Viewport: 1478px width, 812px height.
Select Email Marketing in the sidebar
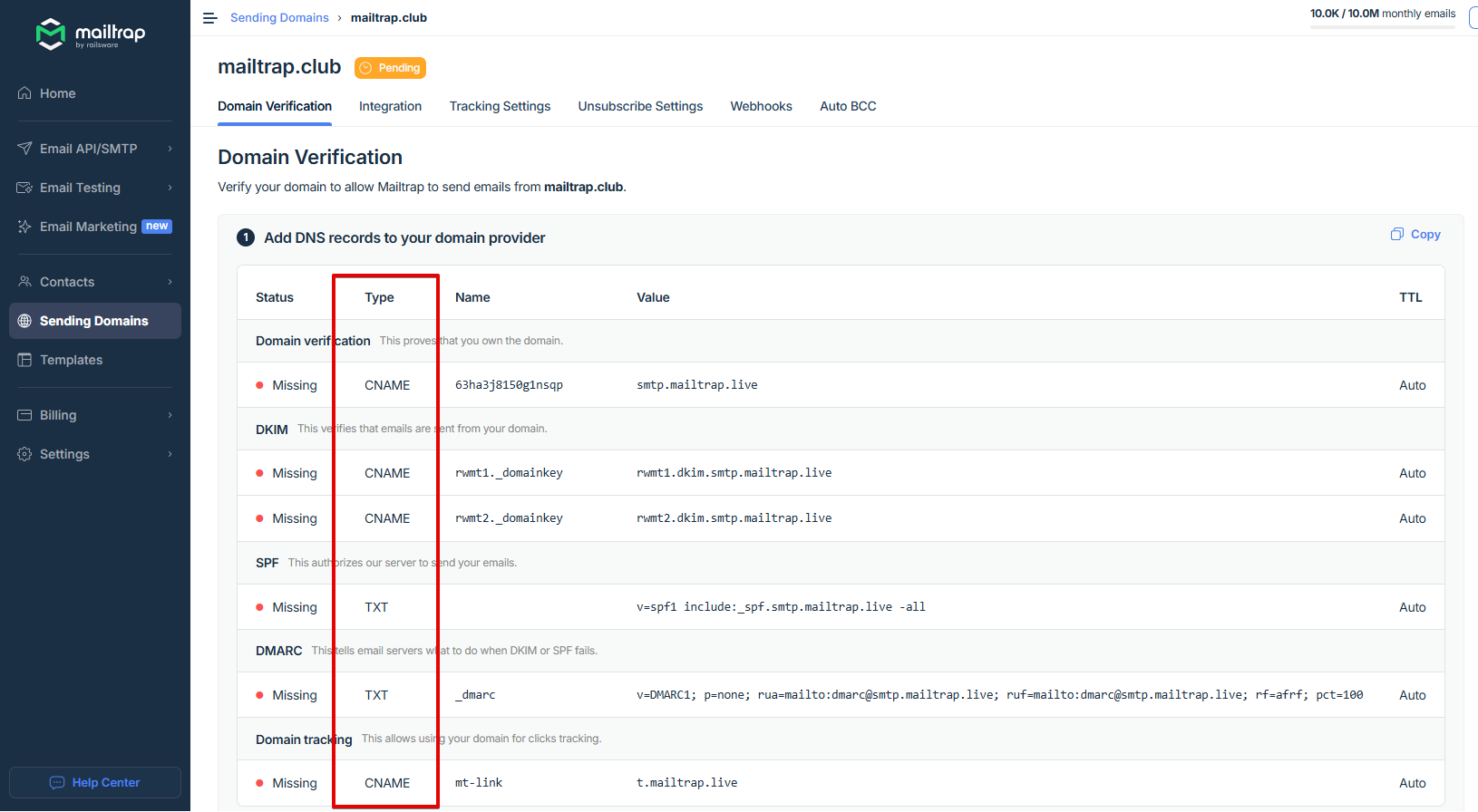pos(95,227)
